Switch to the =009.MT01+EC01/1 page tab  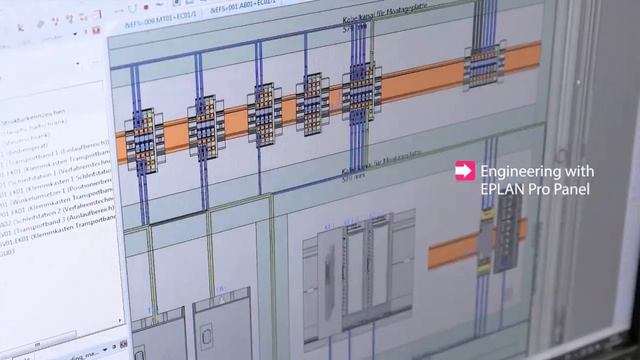[161, 19]
